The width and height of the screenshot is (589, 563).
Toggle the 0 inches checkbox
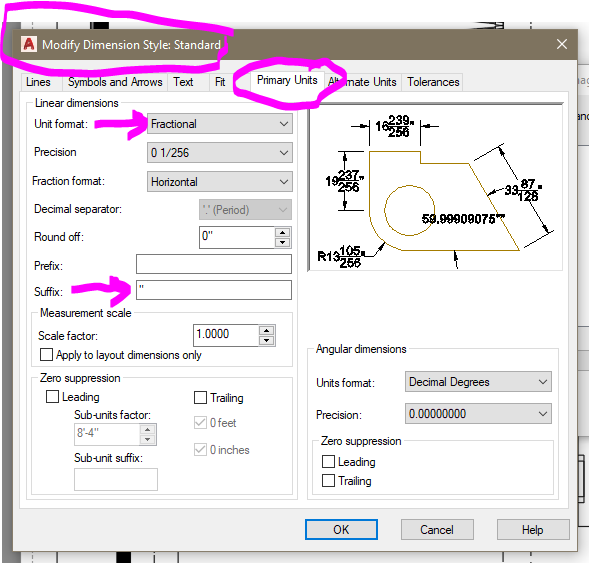[x=200, y=449]
